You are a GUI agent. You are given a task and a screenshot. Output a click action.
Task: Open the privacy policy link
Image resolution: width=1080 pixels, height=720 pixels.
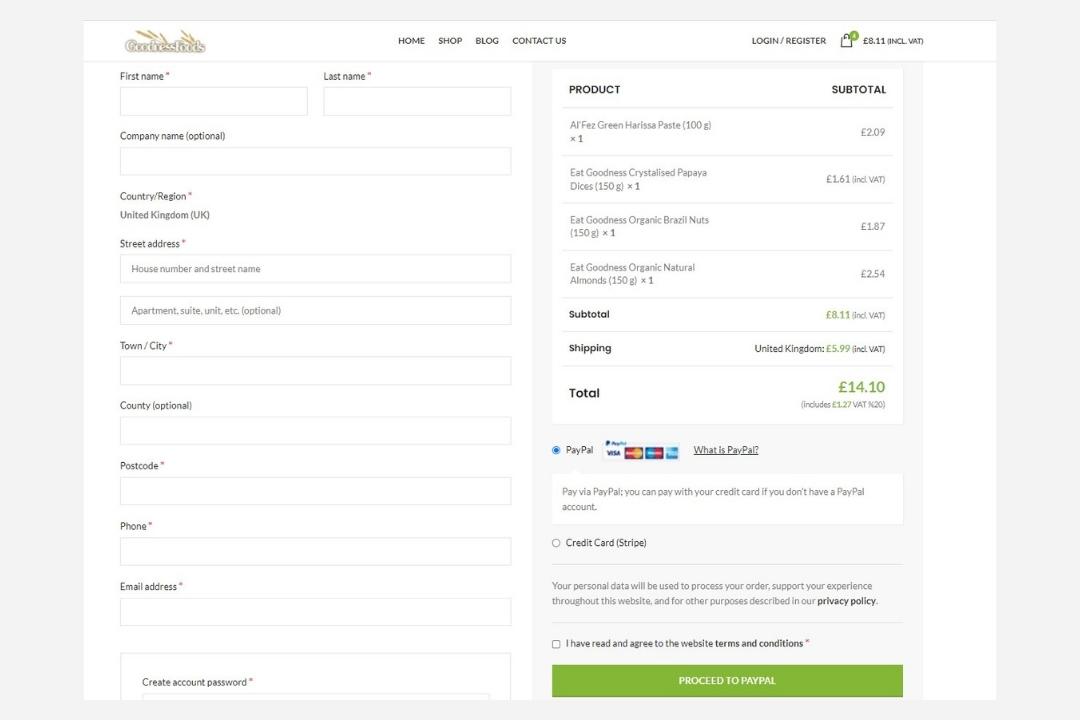pyautogui.click(x=846, y=601)
